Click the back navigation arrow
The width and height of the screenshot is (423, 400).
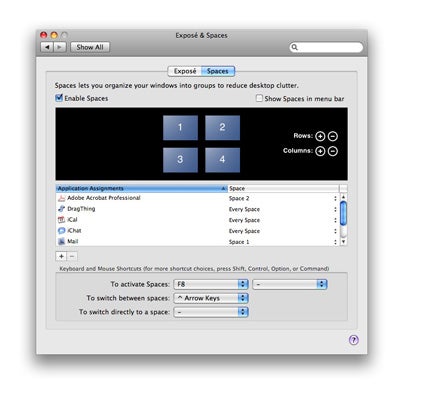pos(47,47)
